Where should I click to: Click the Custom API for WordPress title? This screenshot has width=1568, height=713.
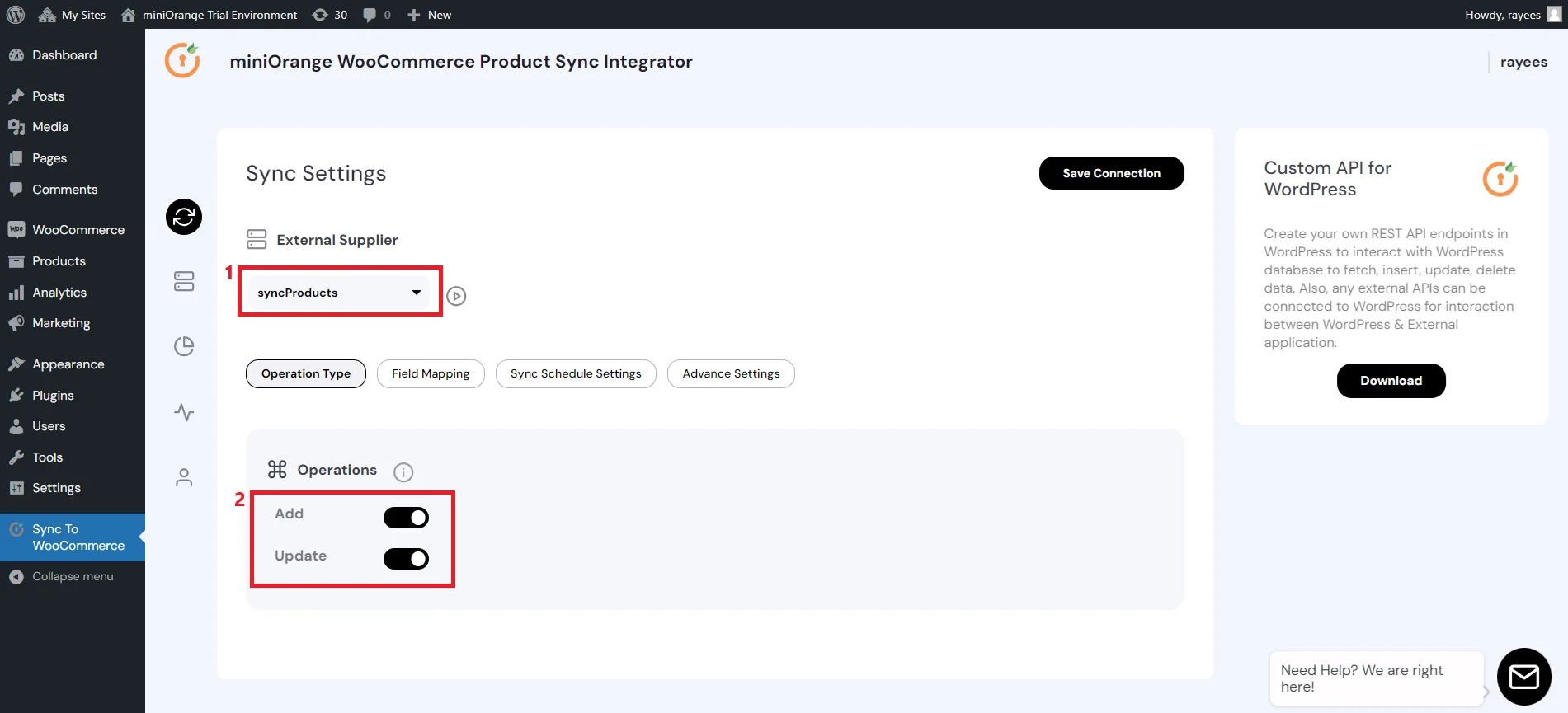point(1327,178)
